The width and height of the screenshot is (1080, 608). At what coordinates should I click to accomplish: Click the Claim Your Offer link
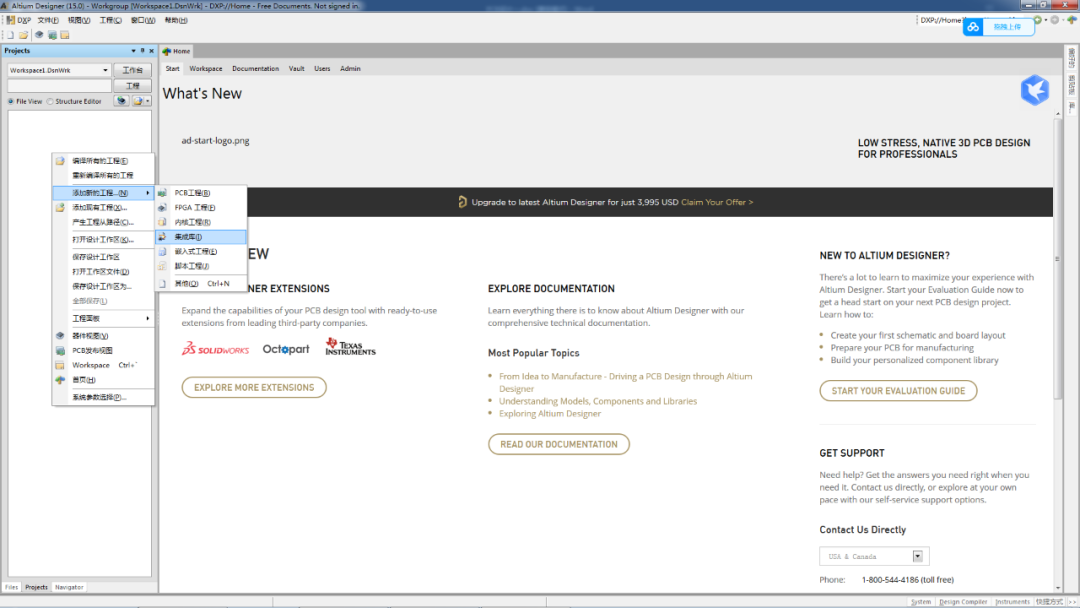click(x=717, y=202)
